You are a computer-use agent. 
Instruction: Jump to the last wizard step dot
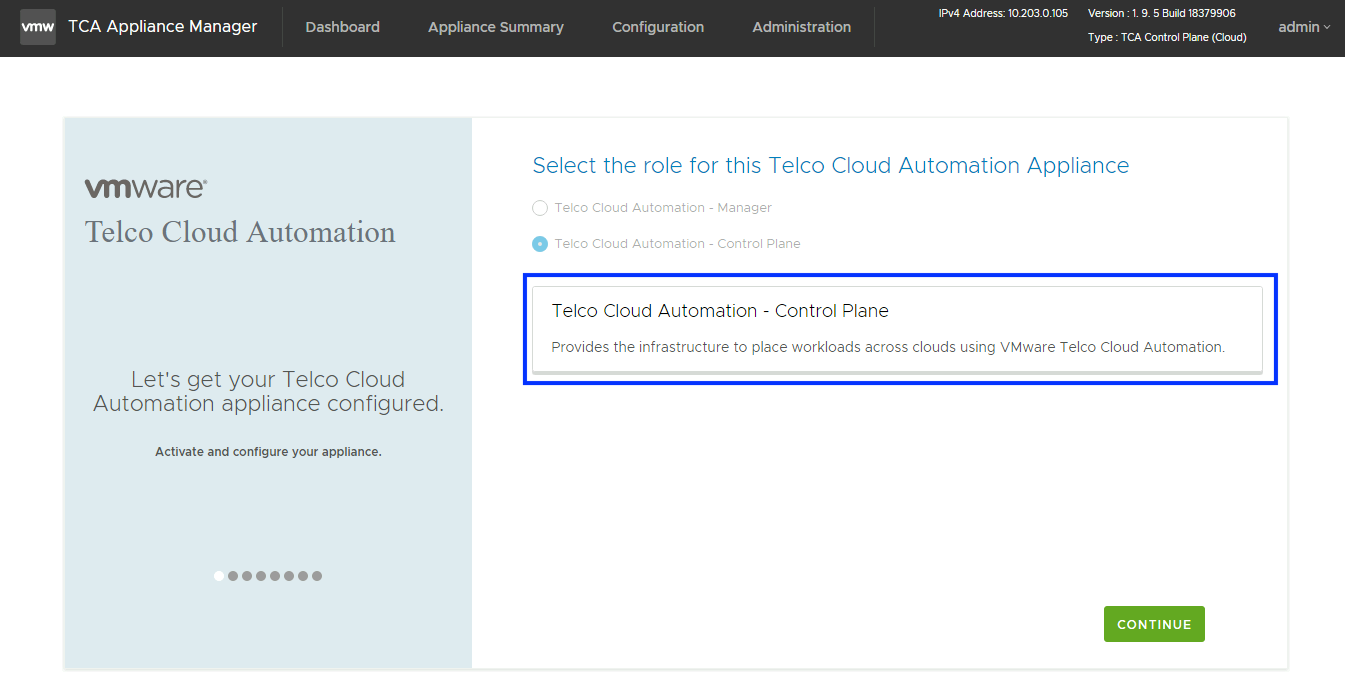[317, 576]
